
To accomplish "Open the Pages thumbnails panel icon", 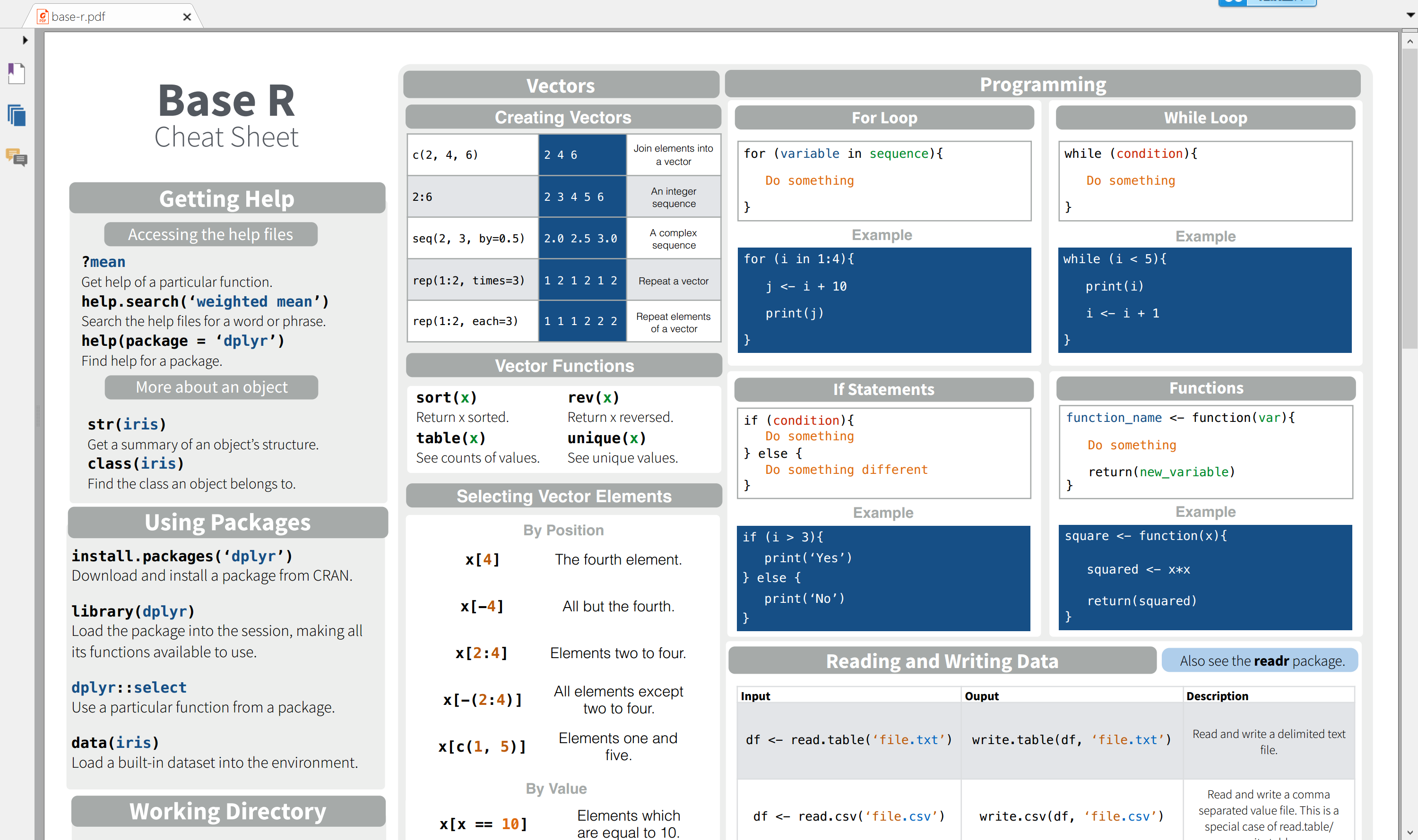I will 17,115.
